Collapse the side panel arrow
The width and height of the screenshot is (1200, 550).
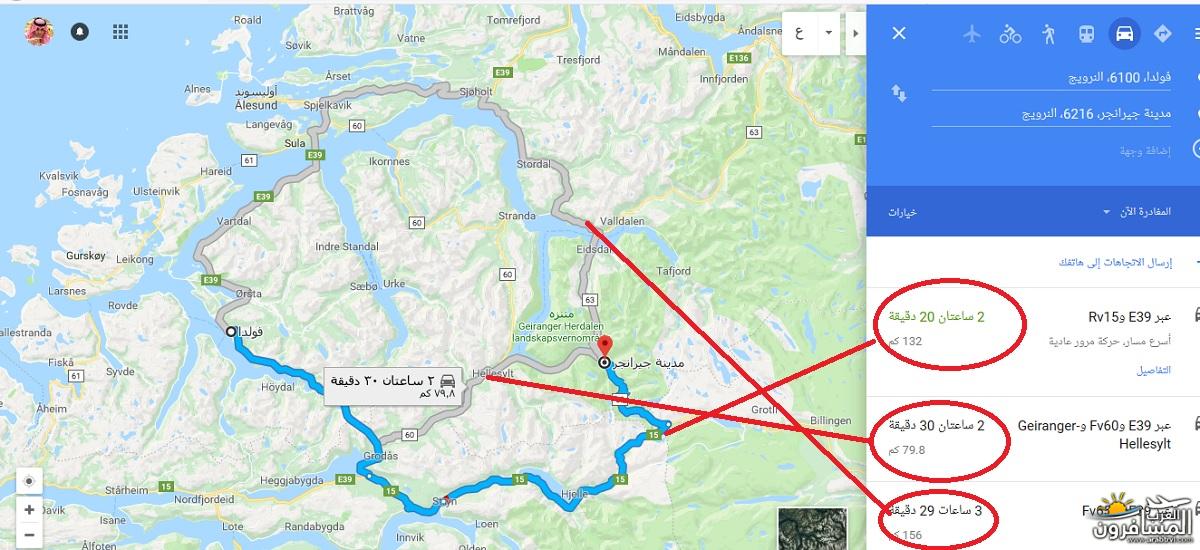click(853, 33)
